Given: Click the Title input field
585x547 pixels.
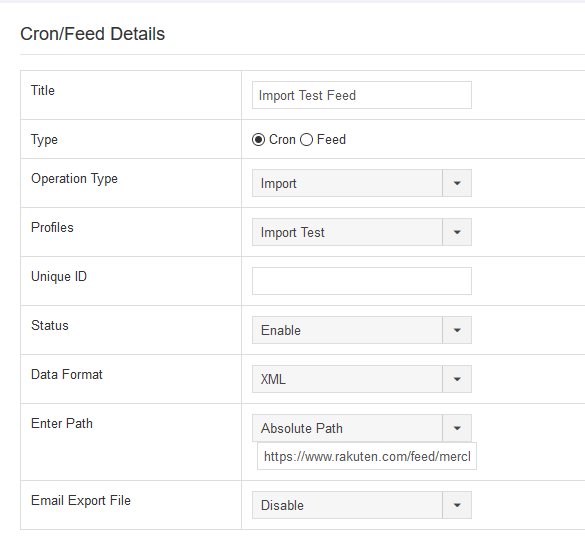Looking at the screenshot, I should (x=362, y=95).
